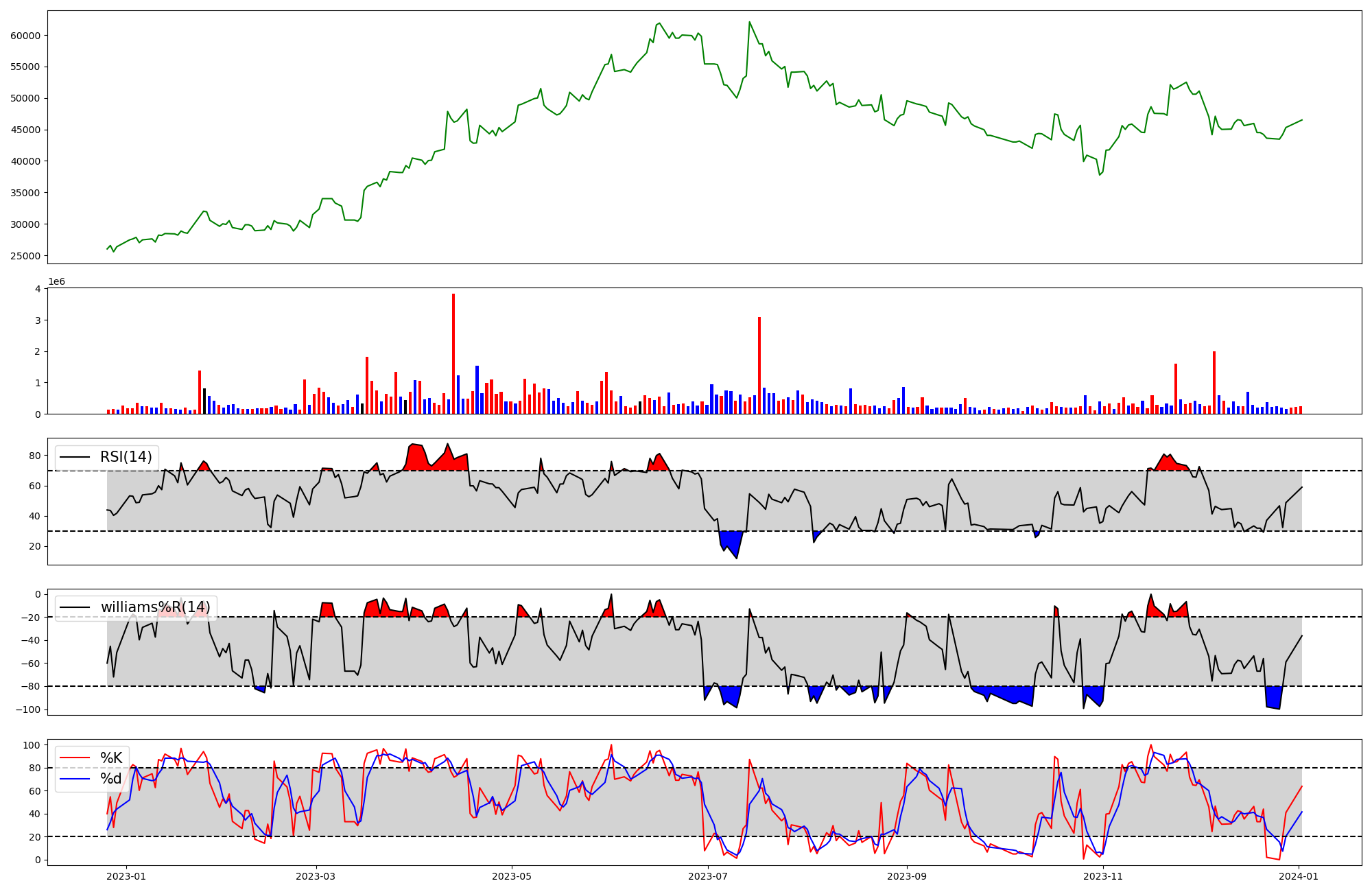Click the black RSI legend line sample
This screenshot has width=1372, height=892.
(x=75, y=457)
